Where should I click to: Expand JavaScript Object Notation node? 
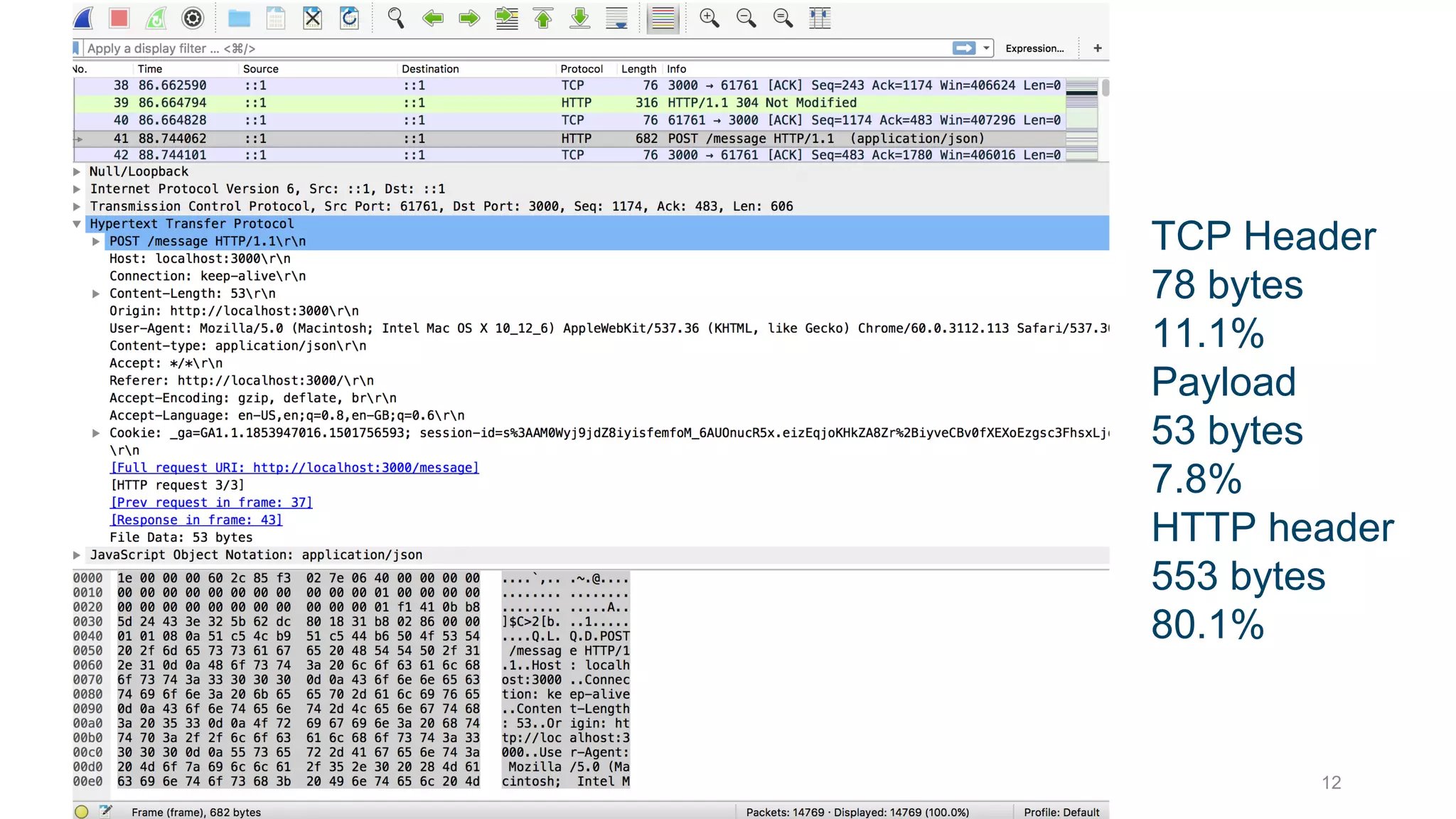coord(77,555)
